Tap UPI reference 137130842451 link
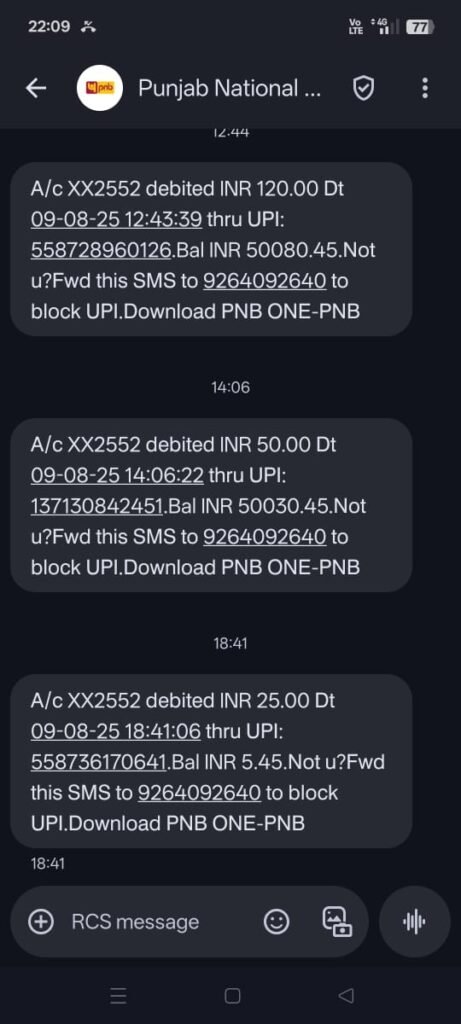The height and width of the screenshot is (1024, 461). 96,506
